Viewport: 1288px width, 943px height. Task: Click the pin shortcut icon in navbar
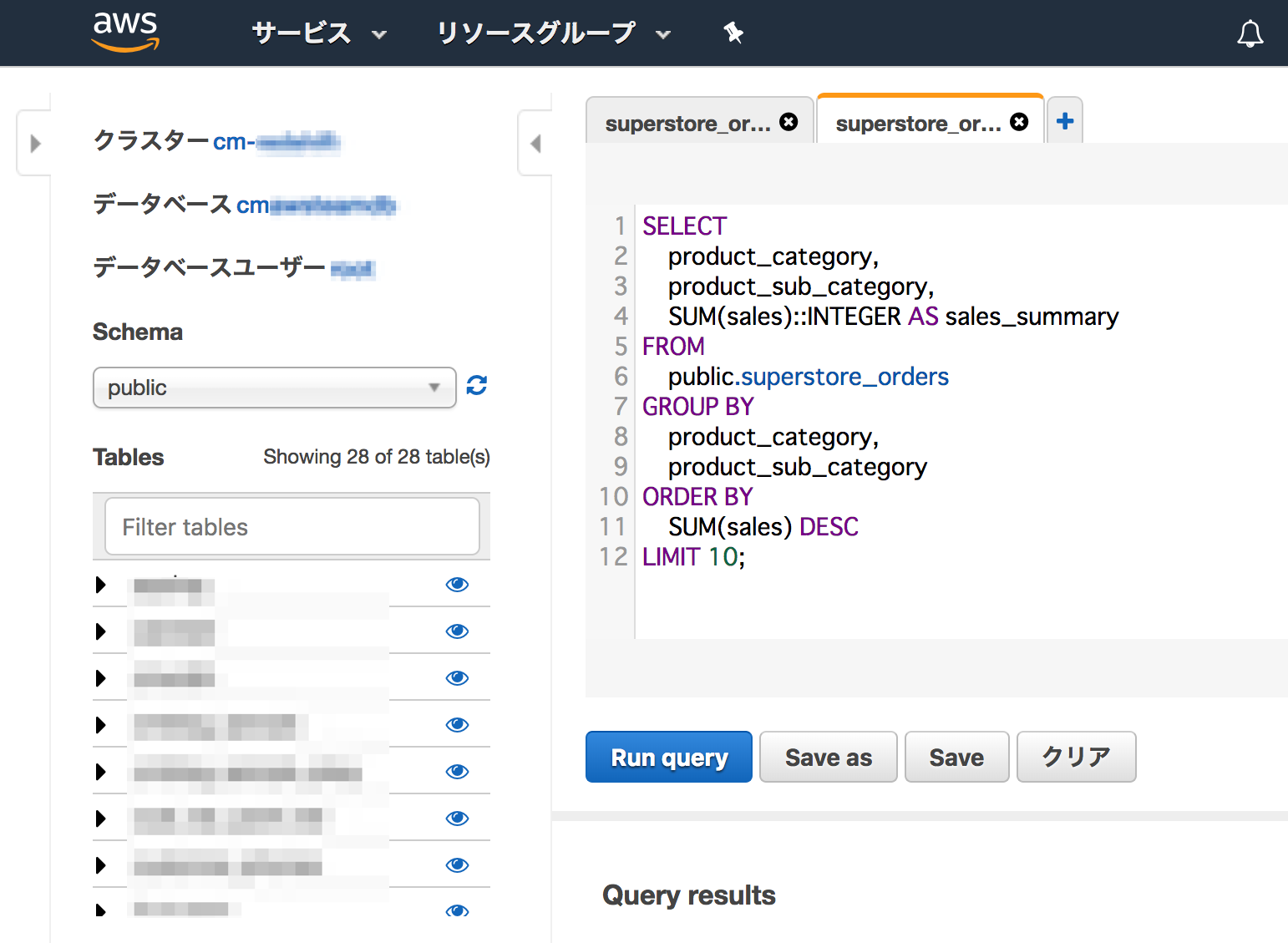[733, 33]
